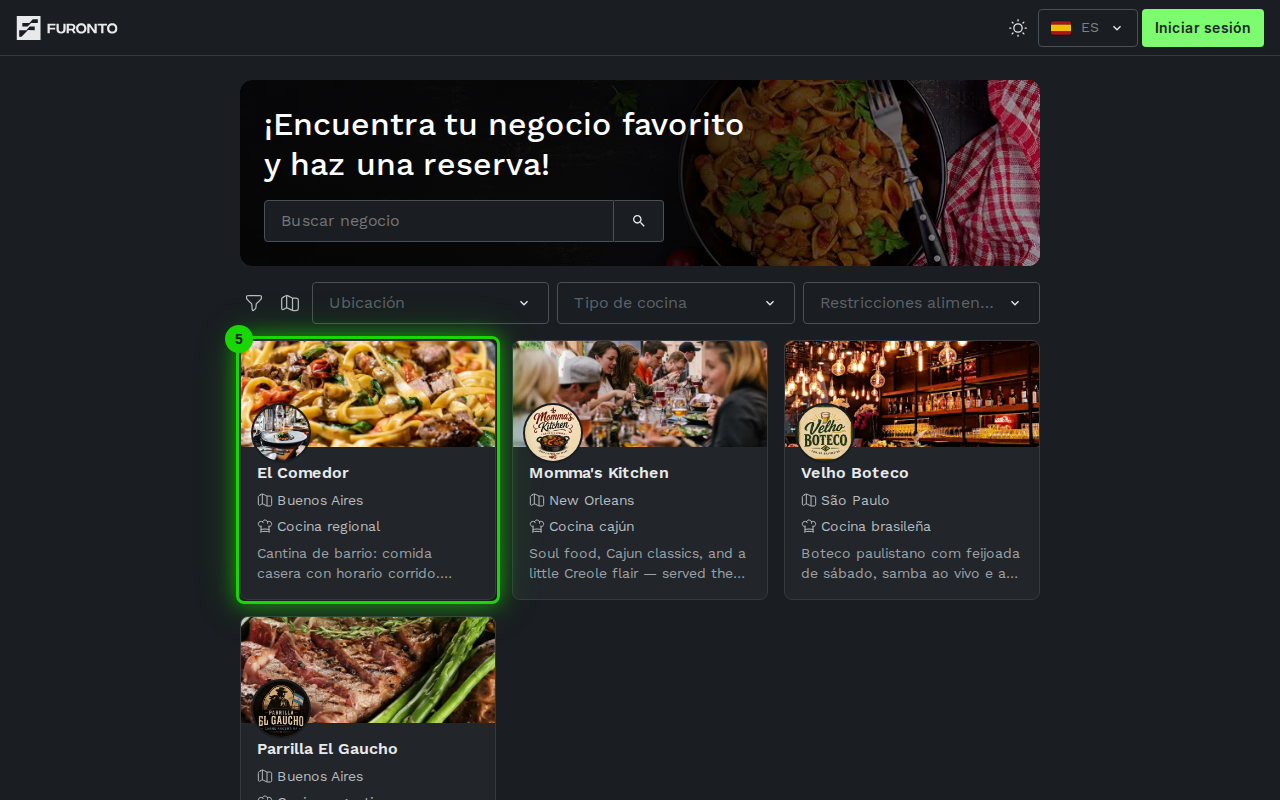1280x800 pixels.
Task: Click chef hat icon beside Cocina regional
Action: (265, 526)
